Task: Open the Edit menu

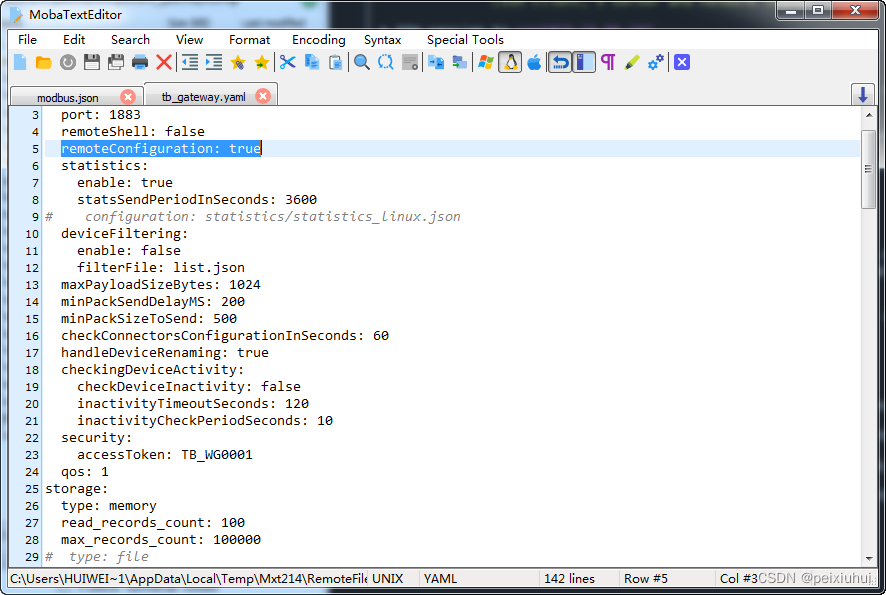Action: pos(74,40)
